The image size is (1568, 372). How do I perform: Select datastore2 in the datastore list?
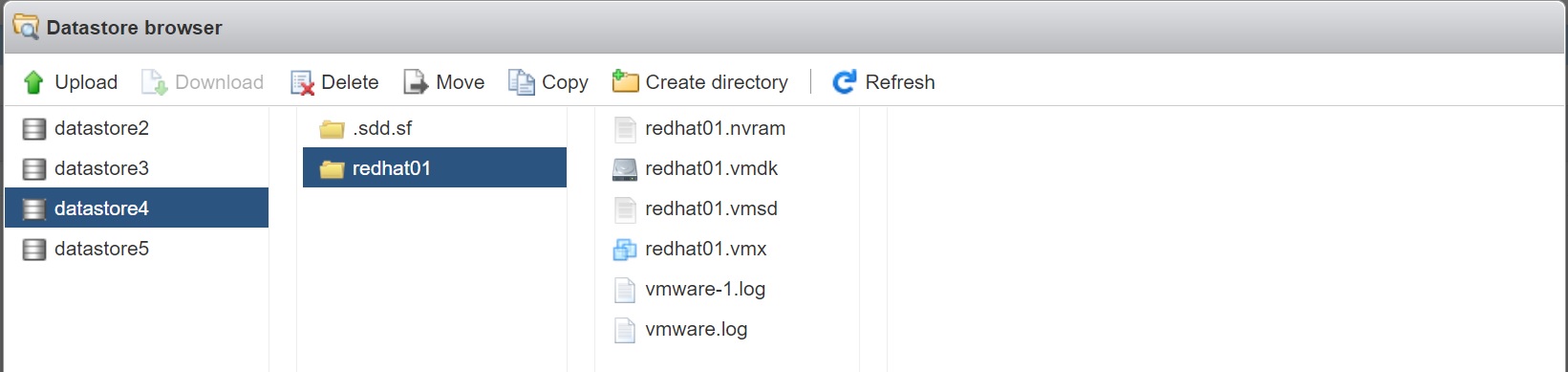click(137, 128)
